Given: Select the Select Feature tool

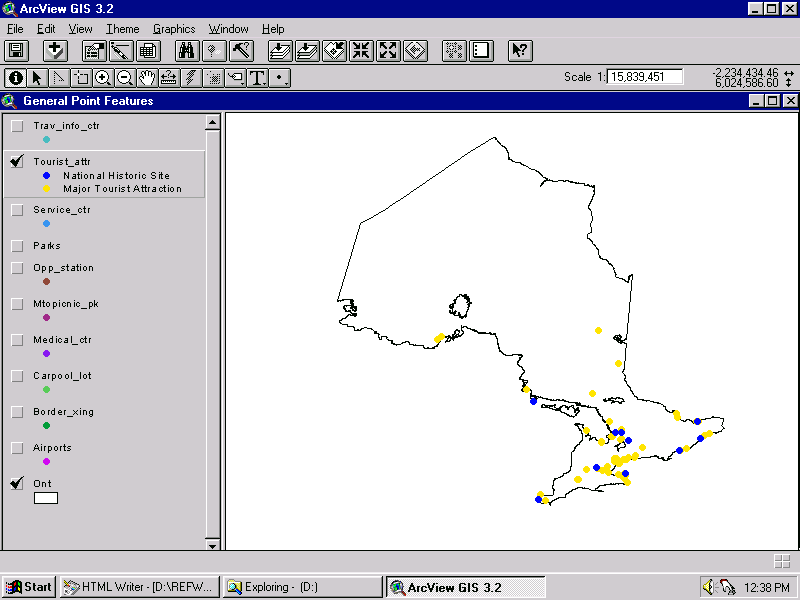Looking at the screenshot, I should [x=81, y=78].
